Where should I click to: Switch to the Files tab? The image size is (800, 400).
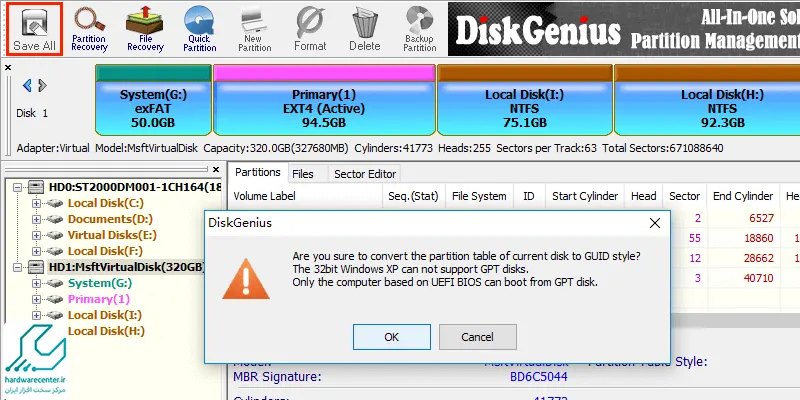click(x=303, y=174)
